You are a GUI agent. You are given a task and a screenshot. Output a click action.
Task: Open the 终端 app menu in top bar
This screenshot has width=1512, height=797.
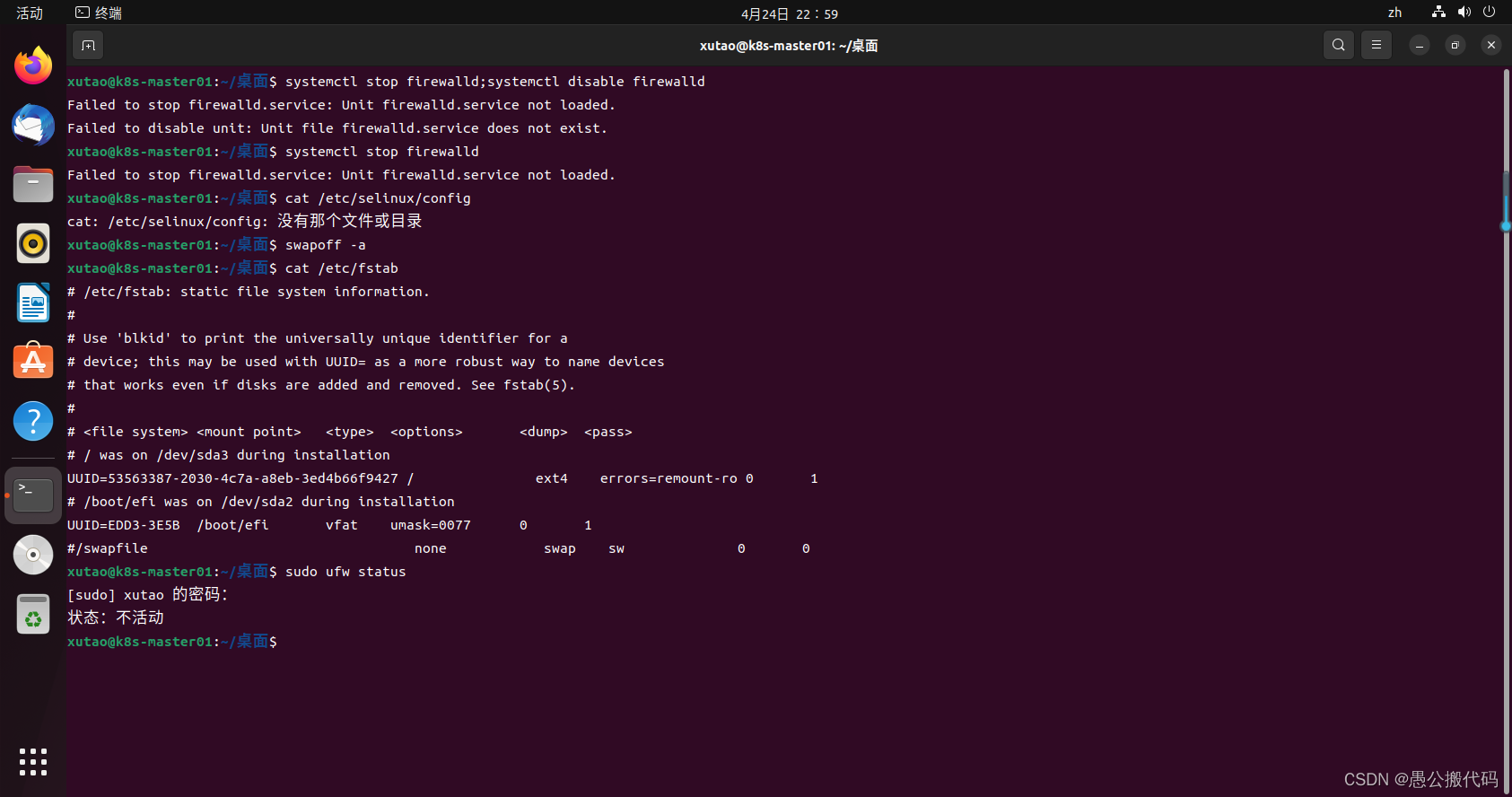click(x=99, y=13)
